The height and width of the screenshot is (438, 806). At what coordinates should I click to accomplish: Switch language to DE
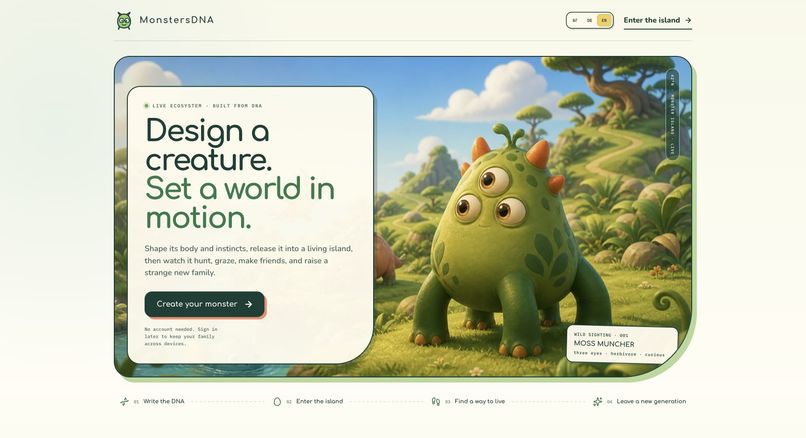pos(589,21)
